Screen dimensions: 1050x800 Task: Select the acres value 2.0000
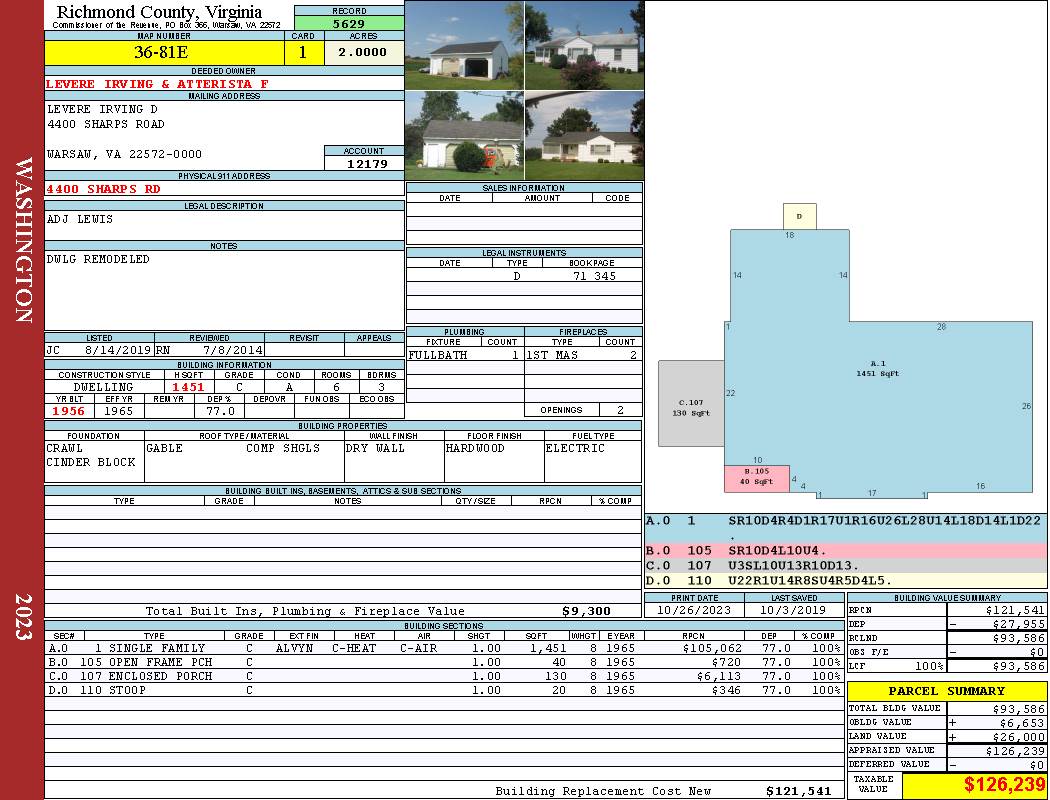tap(364, 53)
